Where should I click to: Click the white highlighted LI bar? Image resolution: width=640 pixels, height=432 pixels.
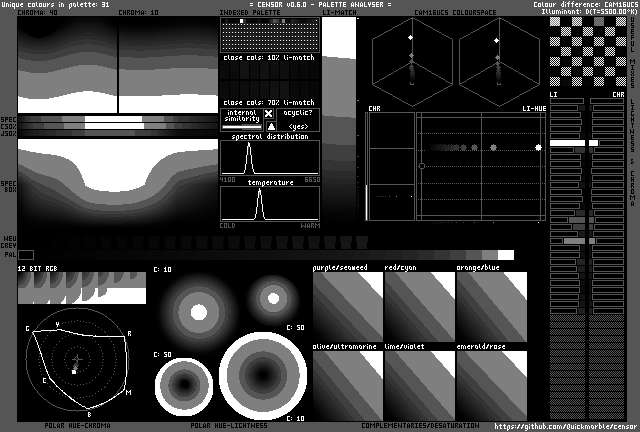[x=567, y=143]
